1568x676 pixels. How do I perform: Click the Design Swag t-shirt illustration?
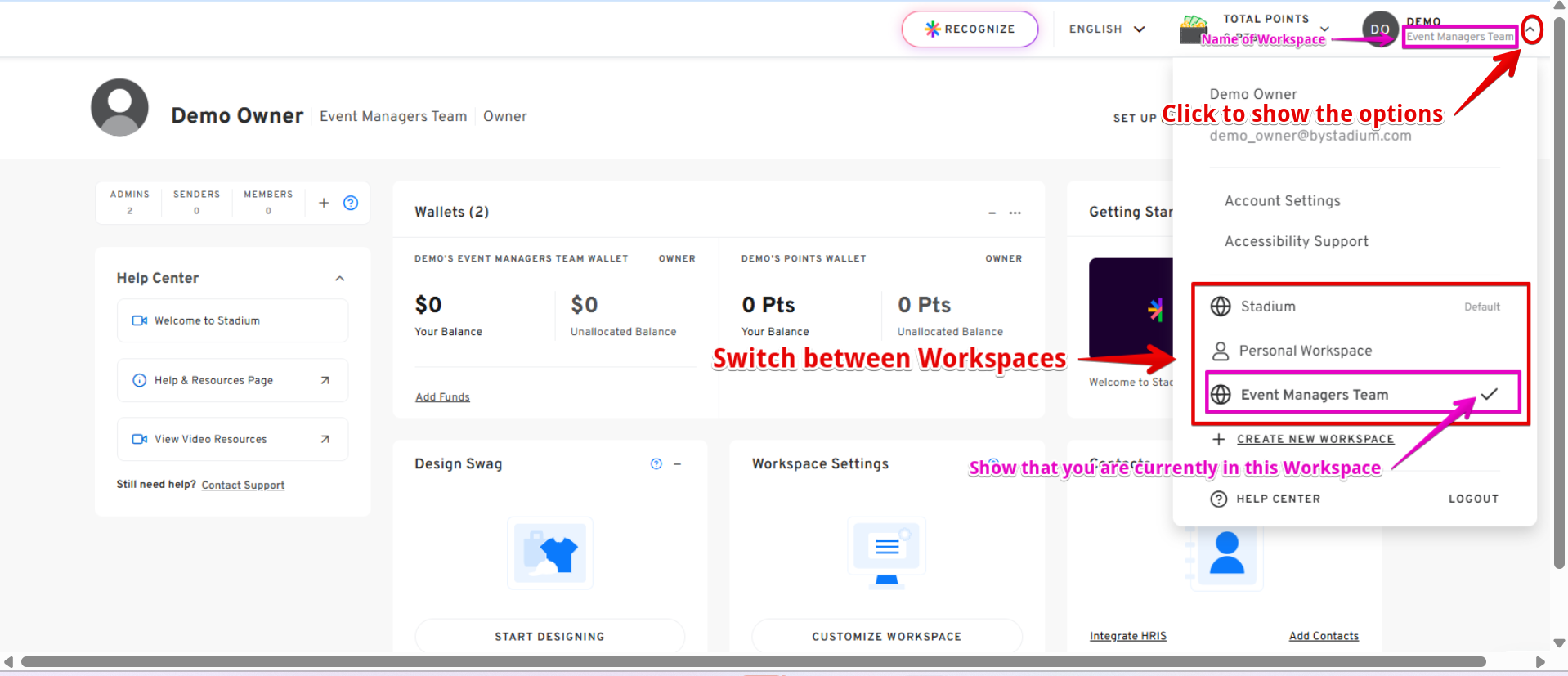coord(550,553)
